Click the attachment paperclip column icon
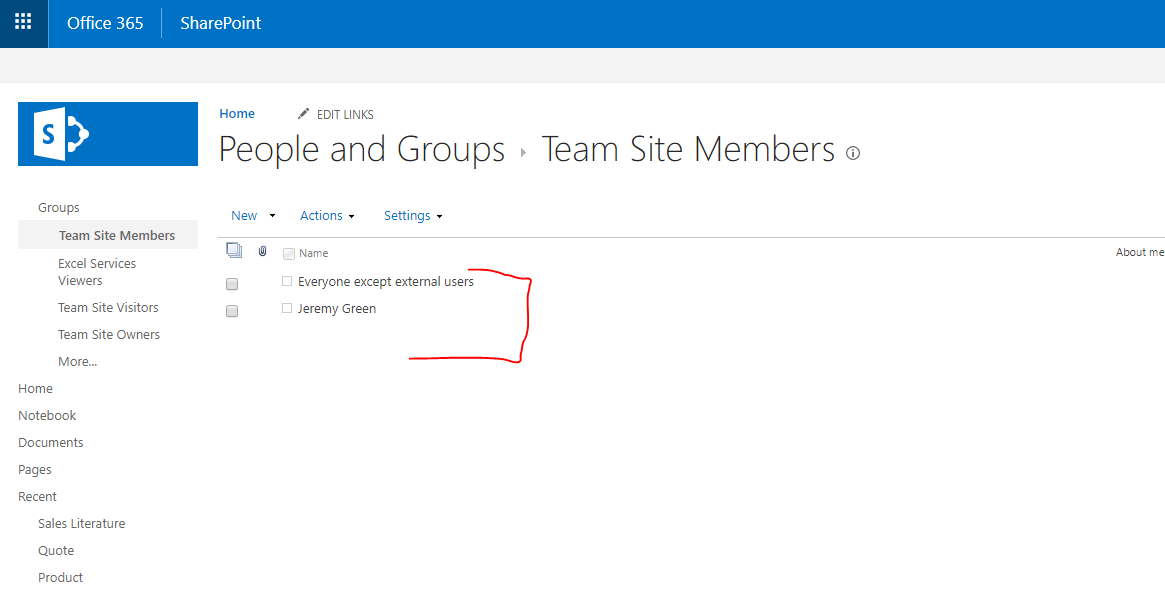The height and width of the screenshot is (597, 1165). point(262,252)
